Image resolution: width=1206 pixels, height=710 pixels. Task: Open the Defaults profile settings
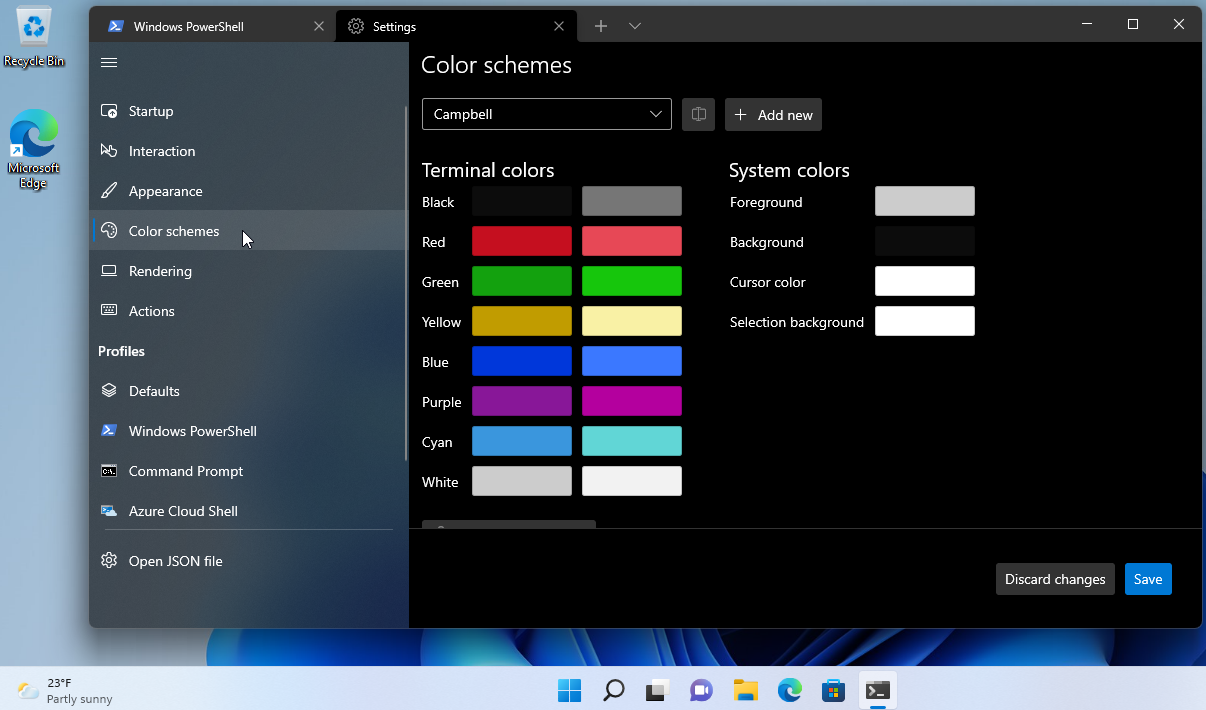pos(248,391)
